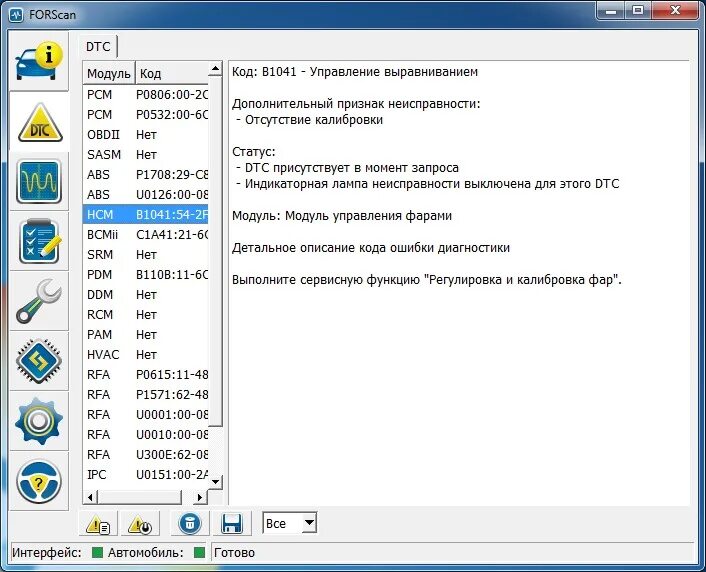Open the wrench service functions section

(39, 301)
